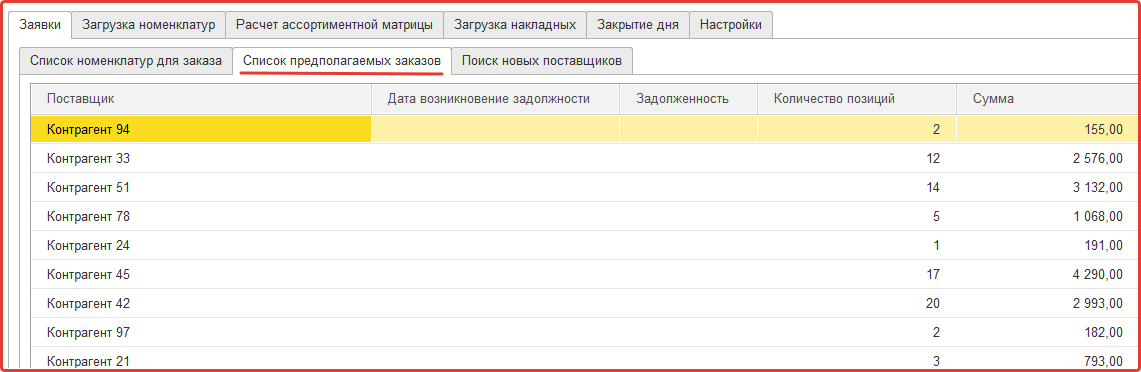
Task: Select row Контрагент 33
Action: 585,158
